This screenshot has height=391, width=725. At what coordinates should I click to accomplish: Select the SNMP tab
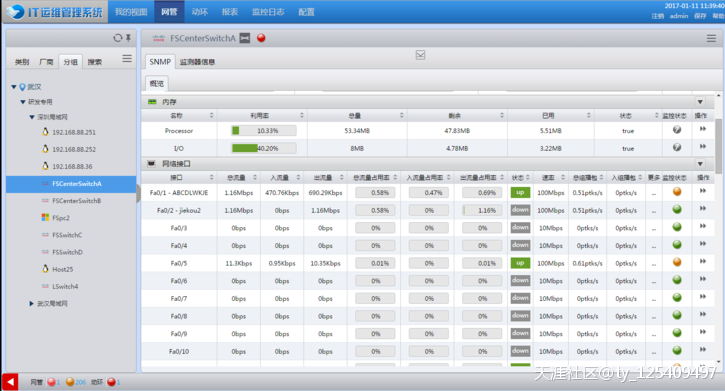[160, 61]
